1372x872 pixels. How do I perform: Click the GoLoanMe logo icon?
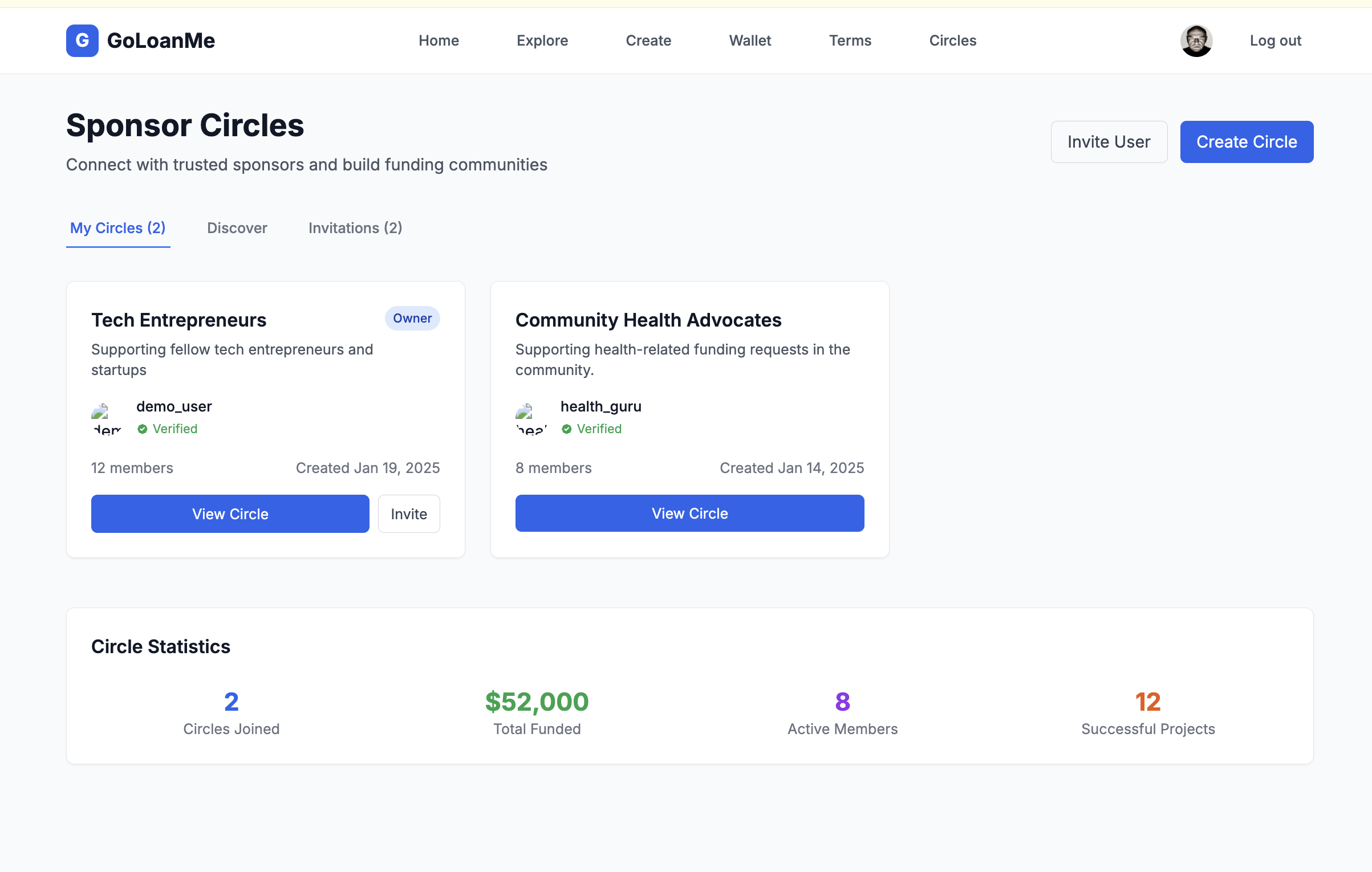point(82,40)
